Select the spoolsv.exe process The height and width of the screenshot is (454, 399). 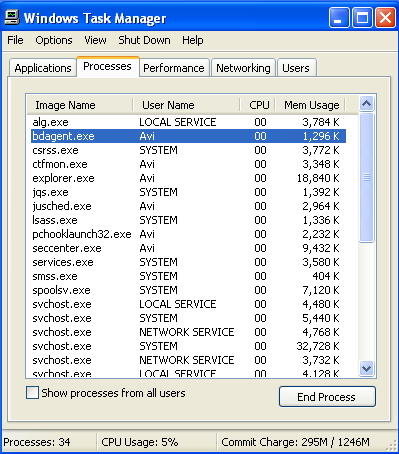click(x=188, y=290)
